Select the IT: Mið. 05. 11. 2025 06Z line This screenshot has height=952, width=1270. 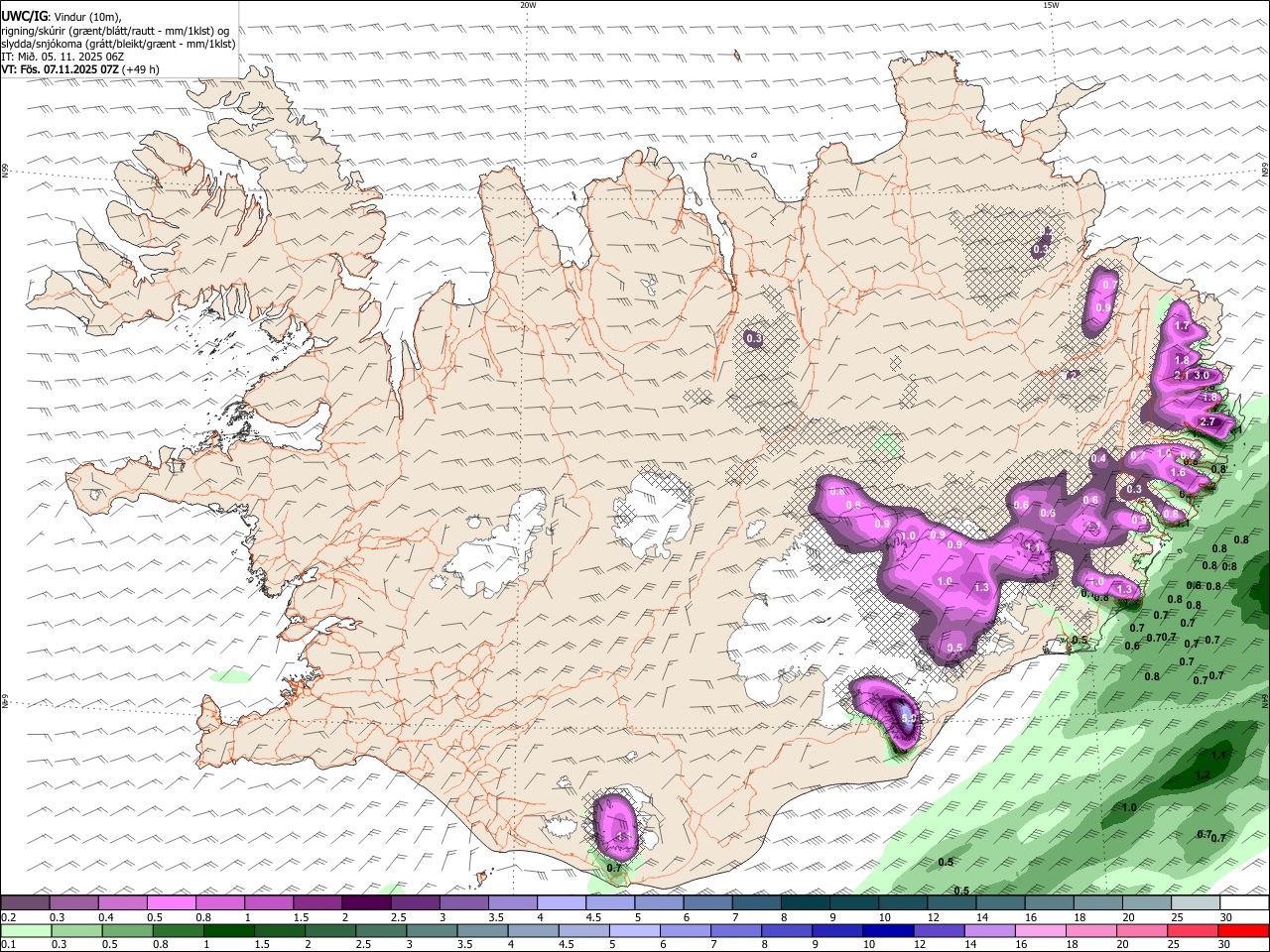click(63, 57)
